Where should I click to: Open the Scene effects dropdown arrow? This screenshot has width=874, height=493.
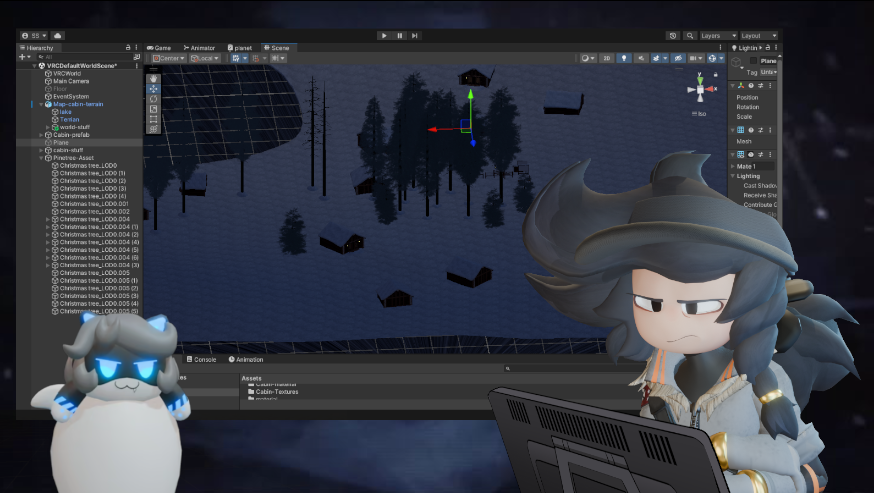click(665, 58)
